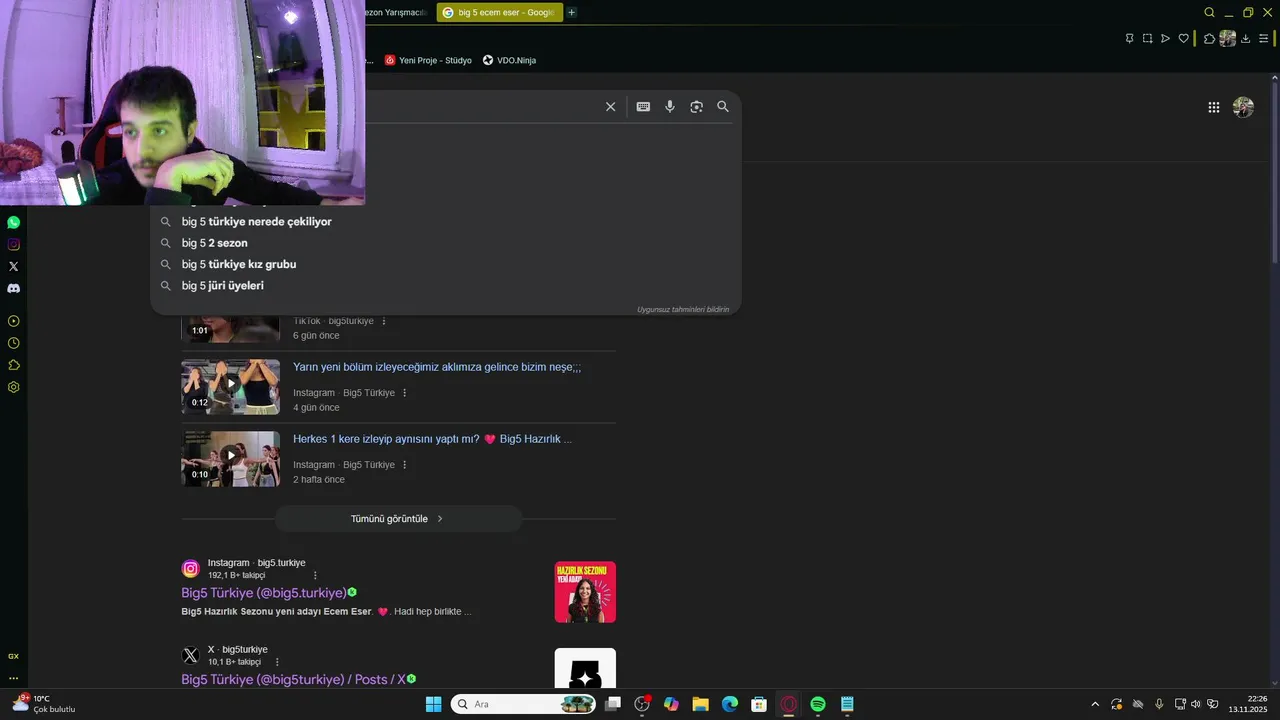Click the Opera tab search magnifier
Image resolution: width=1280 pixels, height=720 pixels.
click(x=1209, y=12)
